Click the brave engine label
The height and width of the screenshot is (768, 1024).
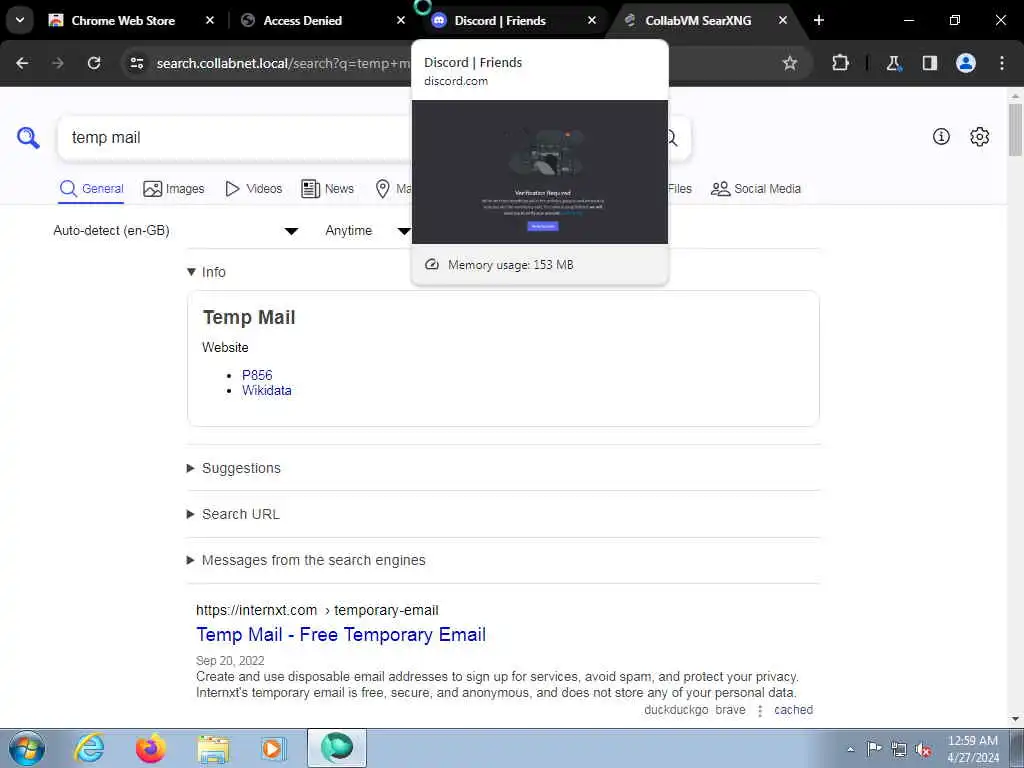pos(730,710)
